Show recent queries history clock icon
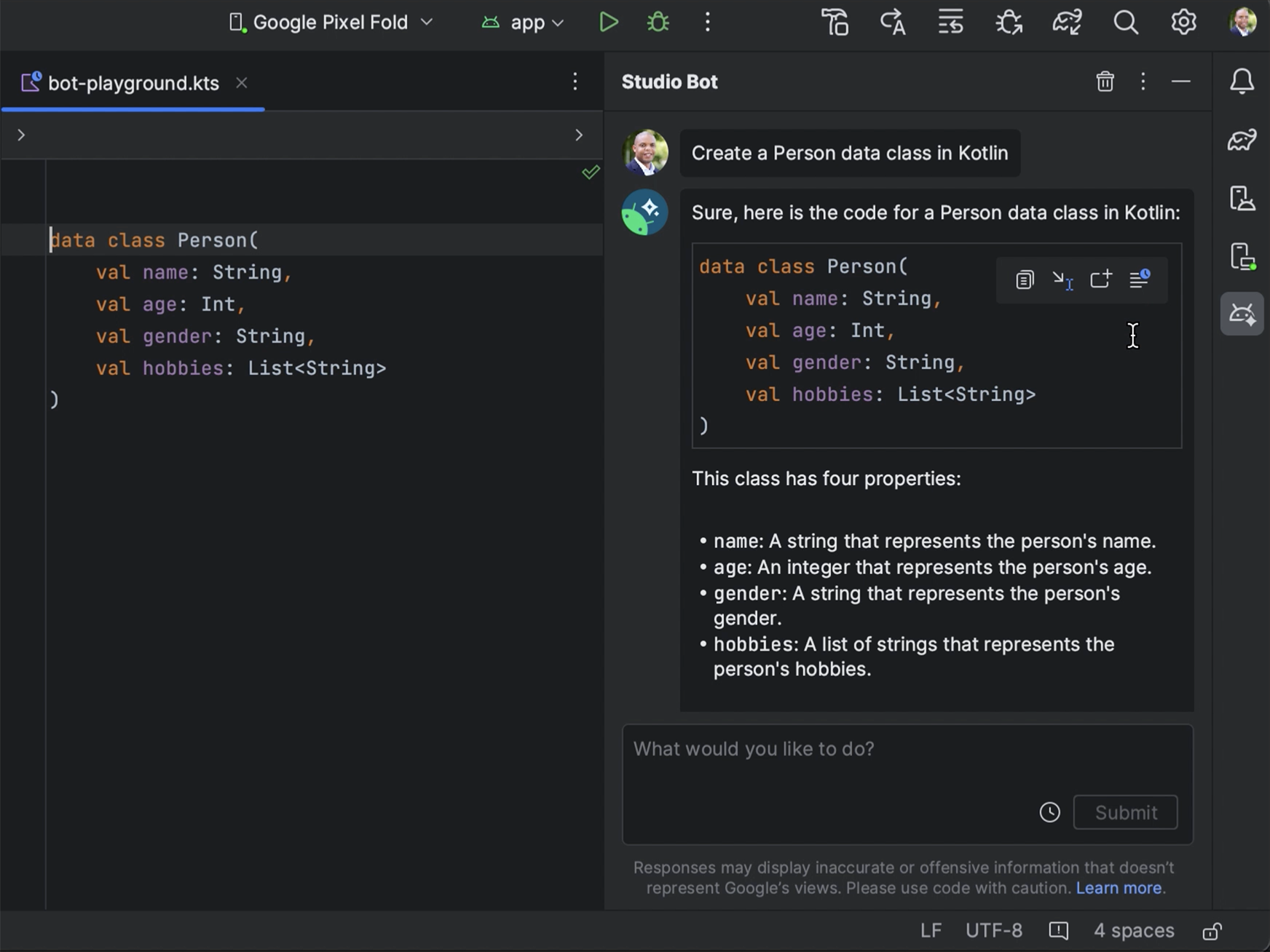This screenshot has height=952, width=1270. click(1049, 812)
